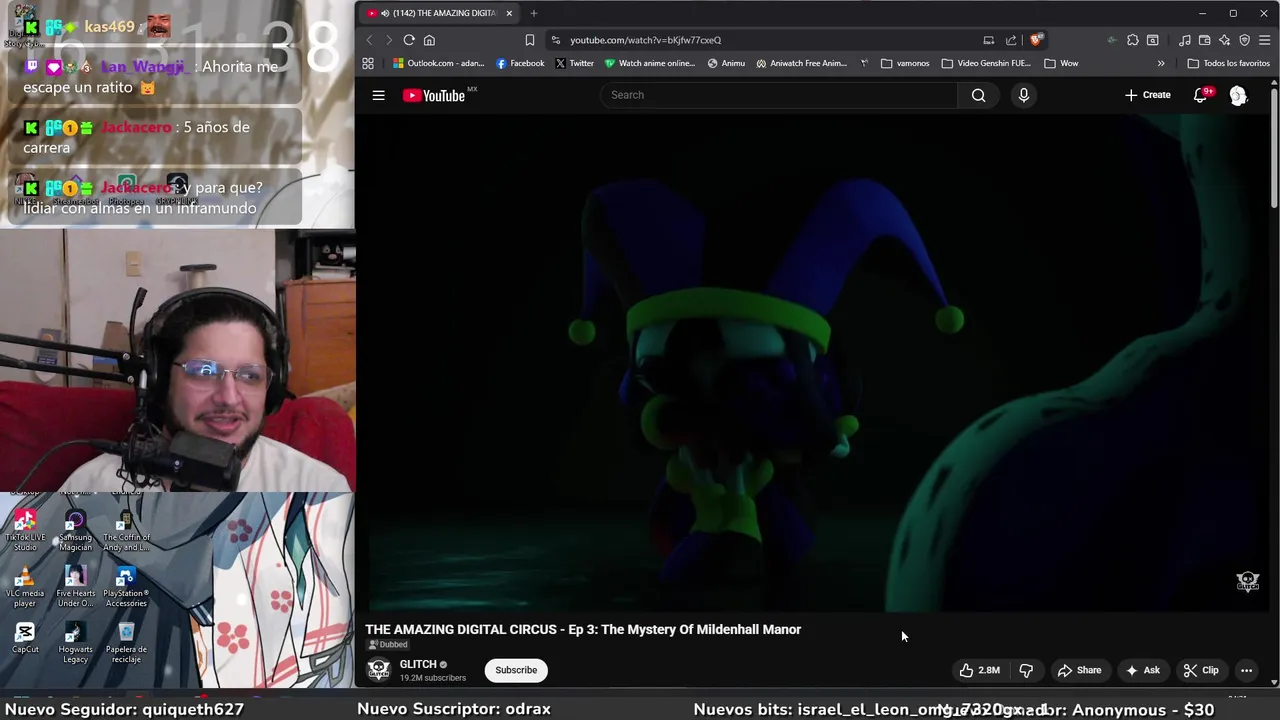Open more actions three-dot menu under video

coord(1246,670)
